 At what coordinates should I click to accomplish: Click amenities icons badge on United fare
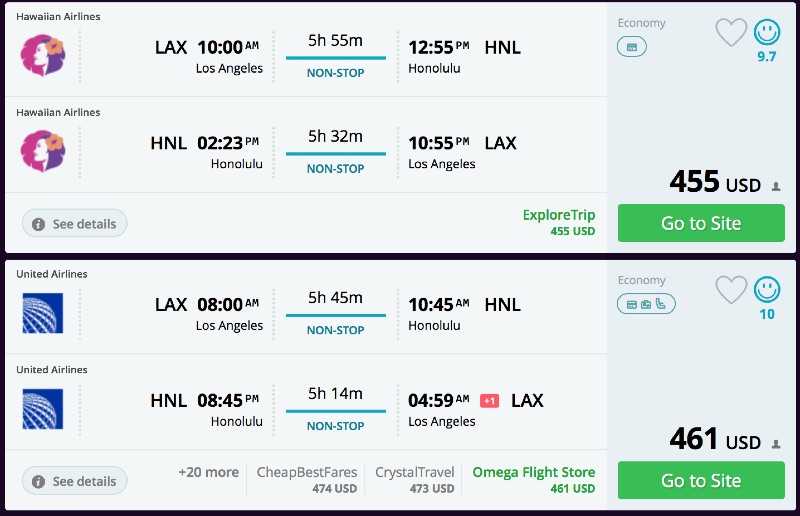[646, 303]
